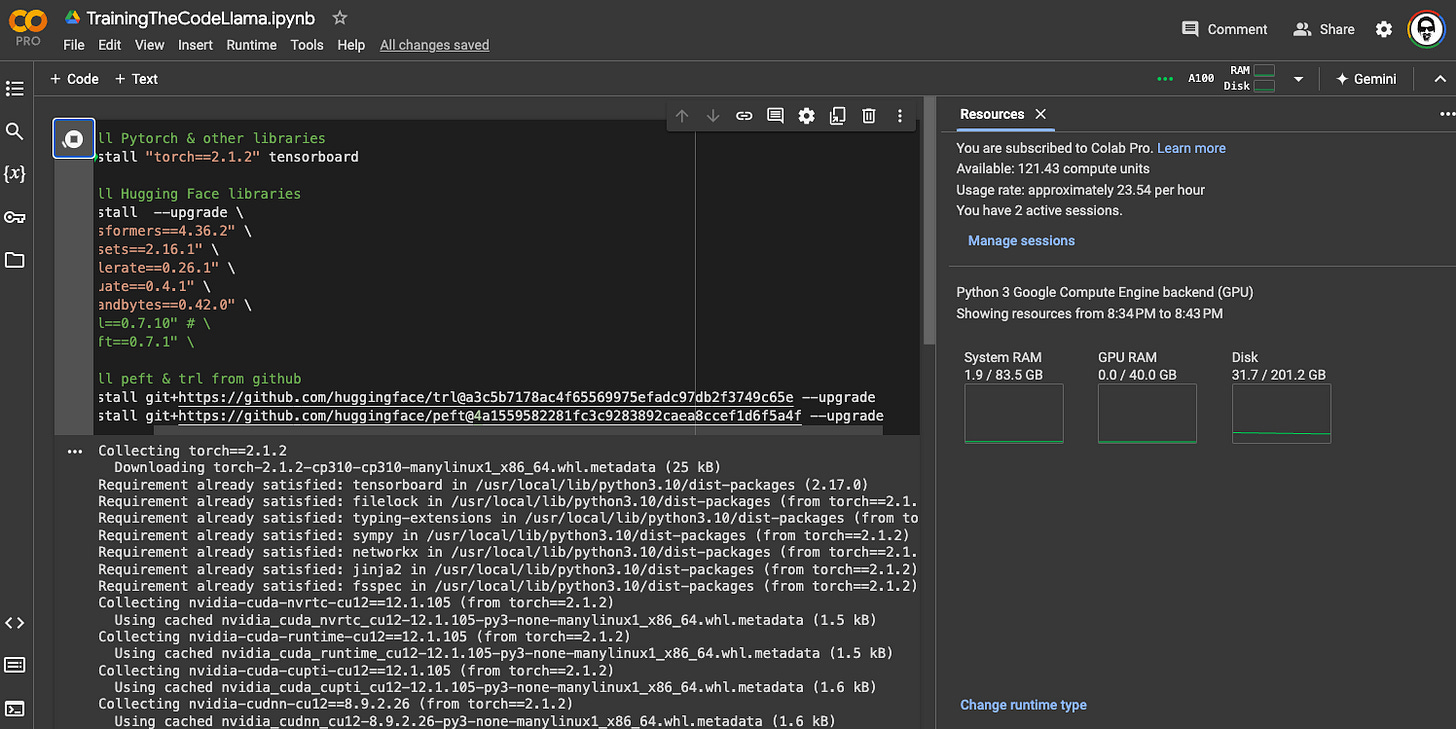The width and height of the screenshot is (1456, 729).
Task: Move cell down arrow
Action: pos(713,116)
